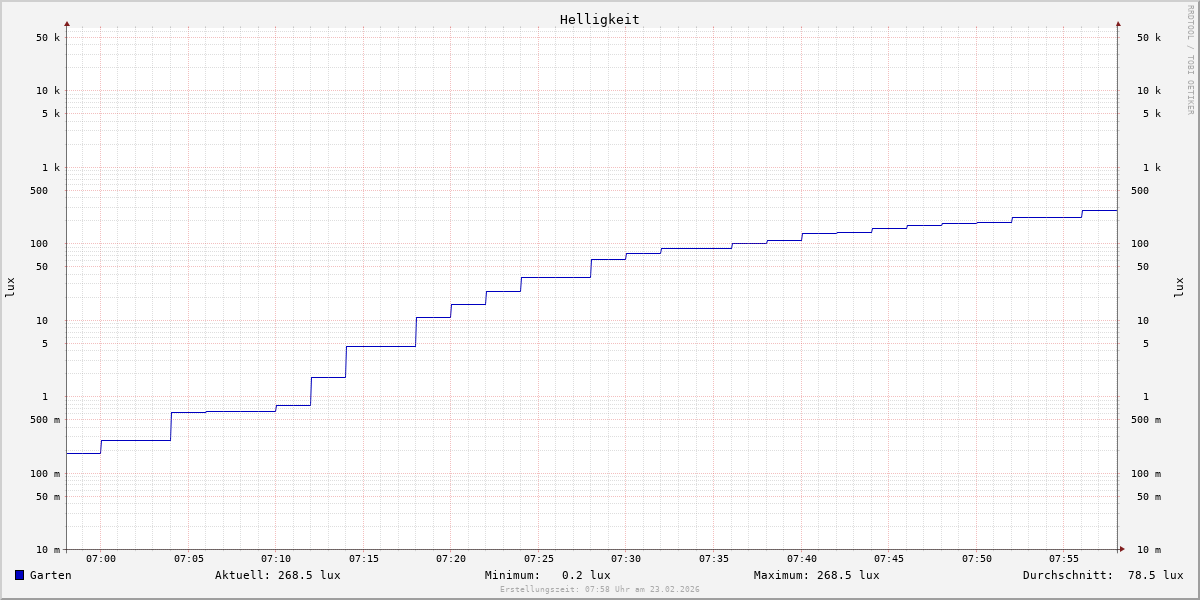Screen dimensions: 1200x600
Task: Click the 07:00 time axis label
Action: tap(101, 559)
